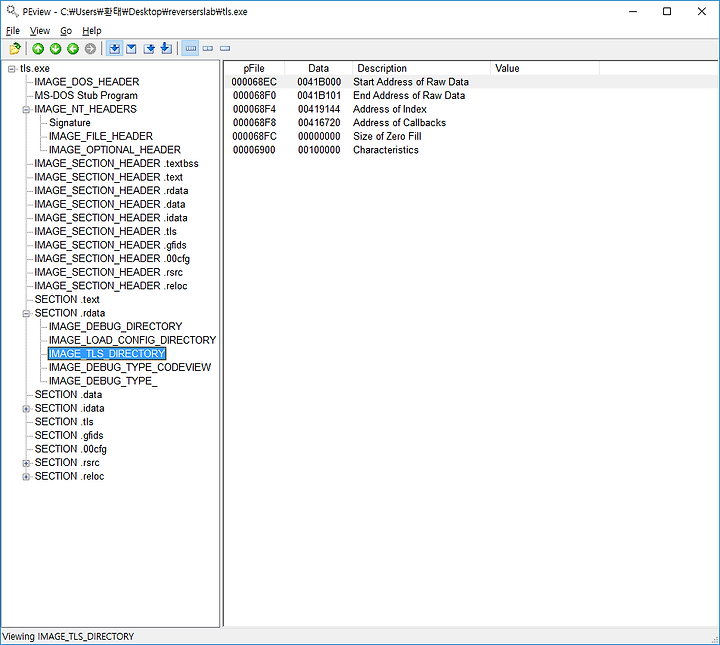
Task: Select the single-segment width view icon
Action: point(225,48)
